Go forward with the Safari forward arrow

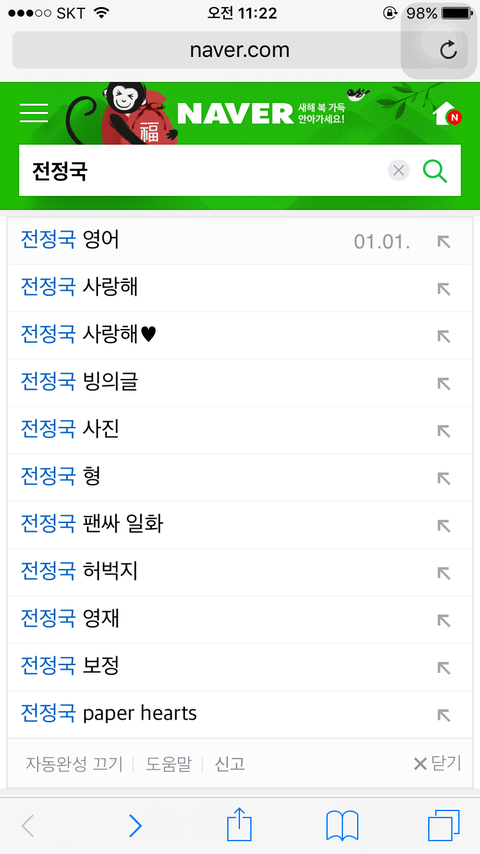point(136,826)
